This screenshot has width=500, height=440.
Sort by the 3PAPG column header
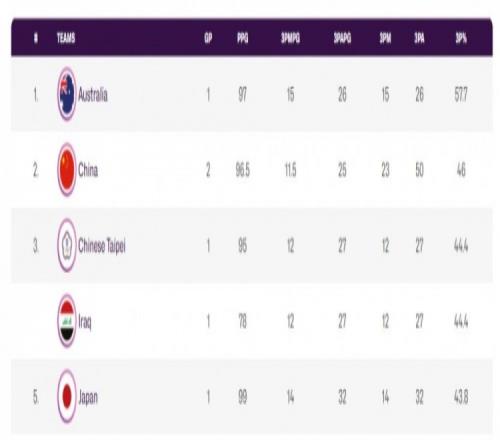point(342,38)
